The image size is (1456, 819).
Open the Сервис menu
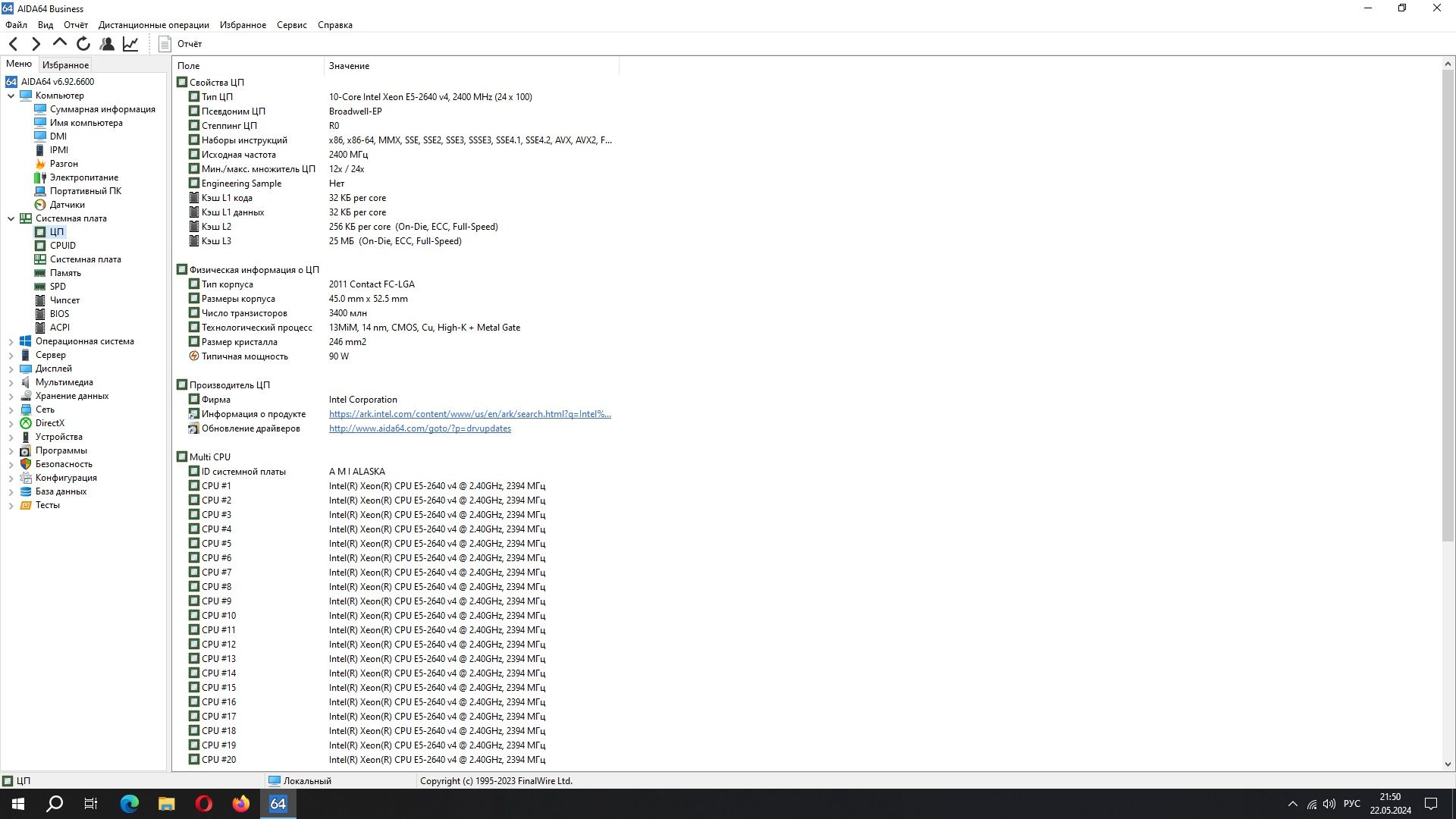(291, 25)
